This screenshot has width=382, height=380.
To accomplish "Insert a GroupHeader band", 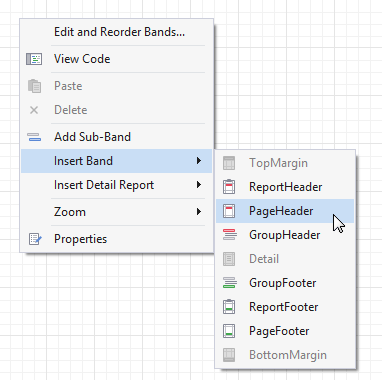I will pos(285,235).
